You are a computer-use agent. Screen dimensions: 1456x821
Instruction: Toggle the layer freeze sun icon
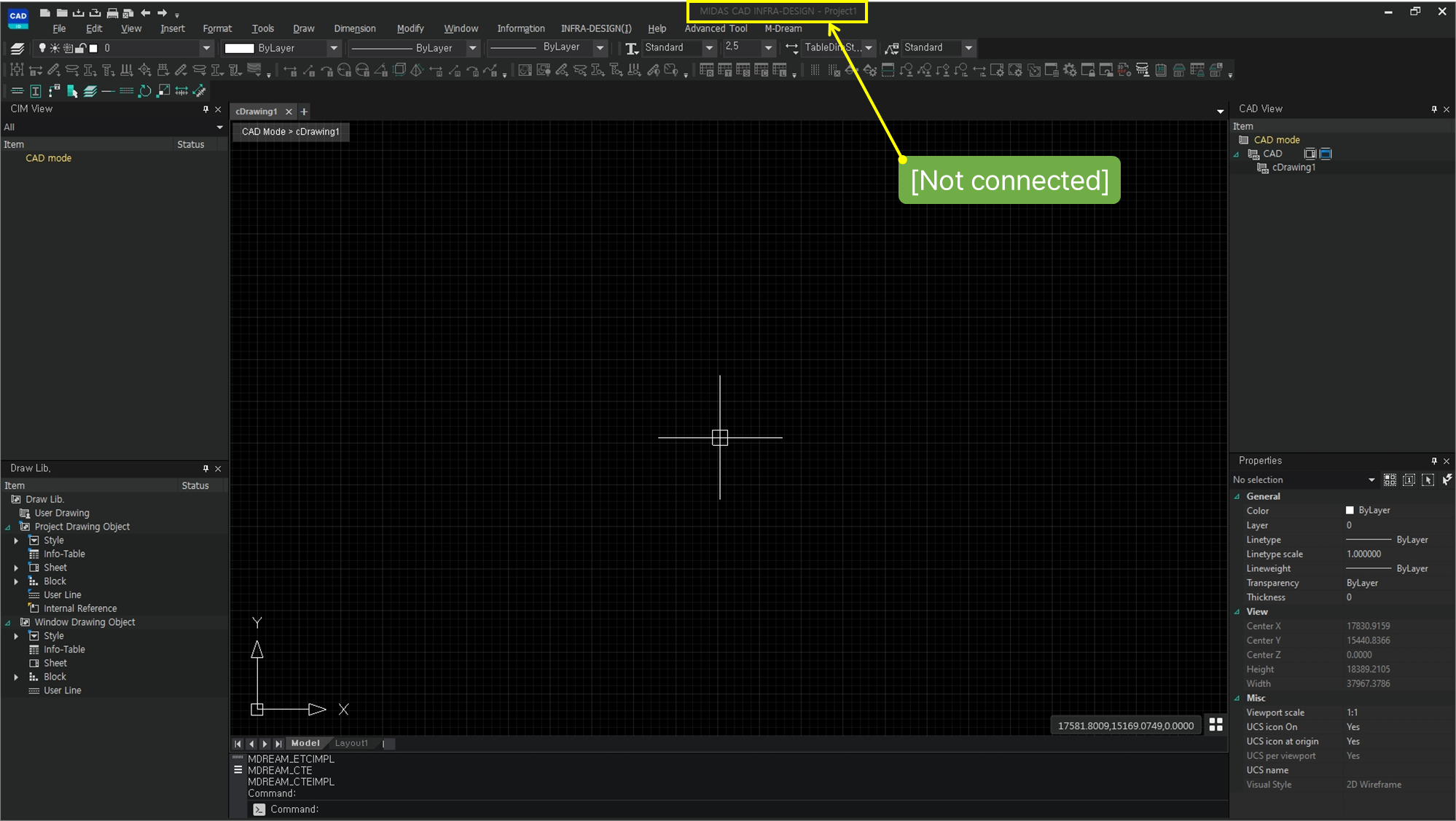coord(55,48)
